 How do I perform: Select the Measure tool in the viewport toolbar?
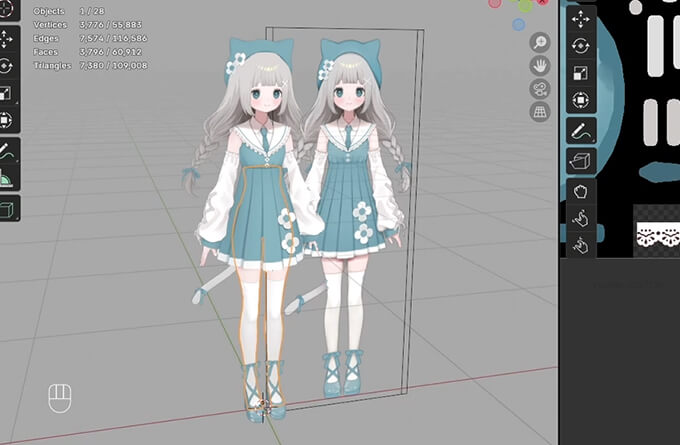(5, 180)
